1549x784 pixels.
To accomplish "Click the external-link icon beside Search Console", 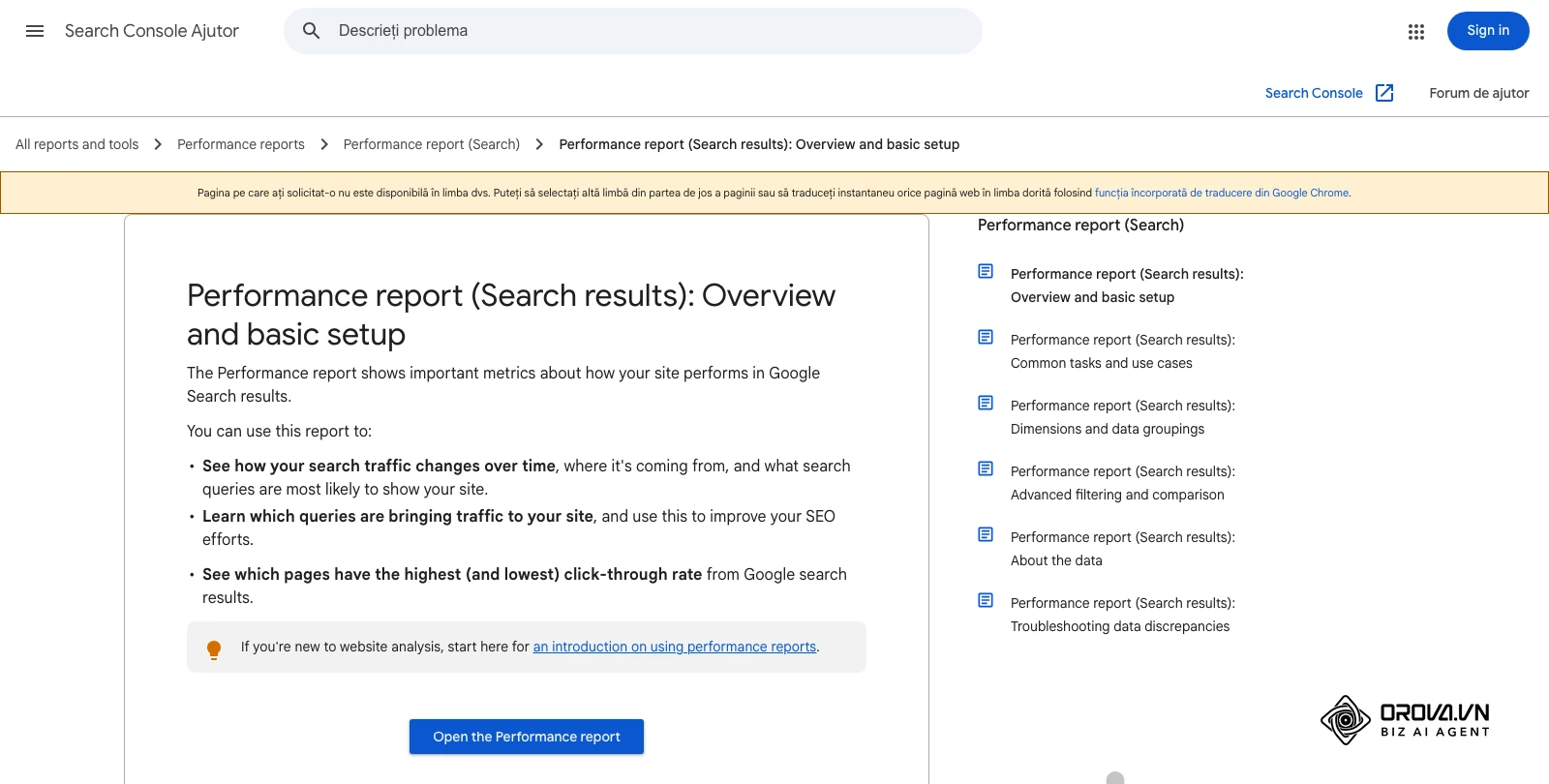I will click(x=1384, y=93).
